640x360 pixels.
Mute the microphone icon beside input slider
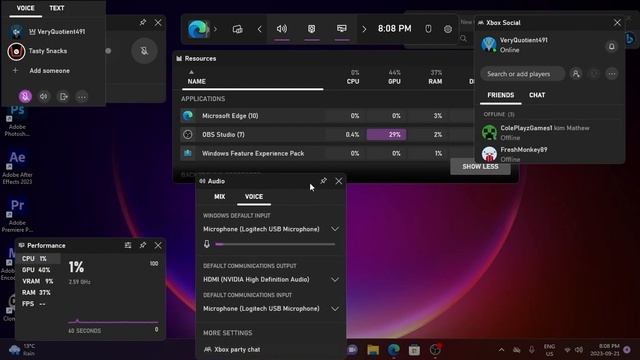coord(207,244)
